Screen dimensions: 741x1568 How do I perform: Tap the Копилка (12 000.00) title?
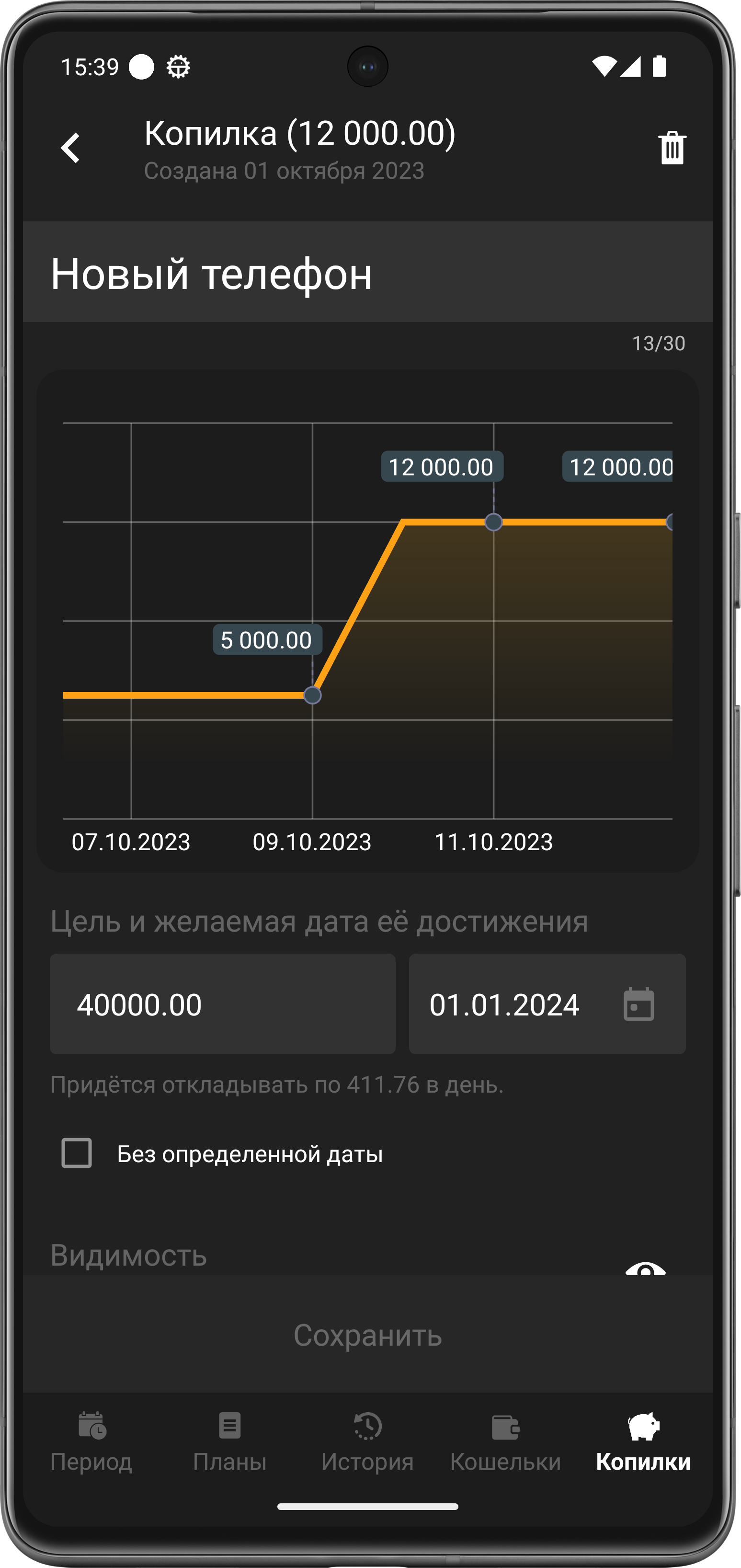(300, 133)
